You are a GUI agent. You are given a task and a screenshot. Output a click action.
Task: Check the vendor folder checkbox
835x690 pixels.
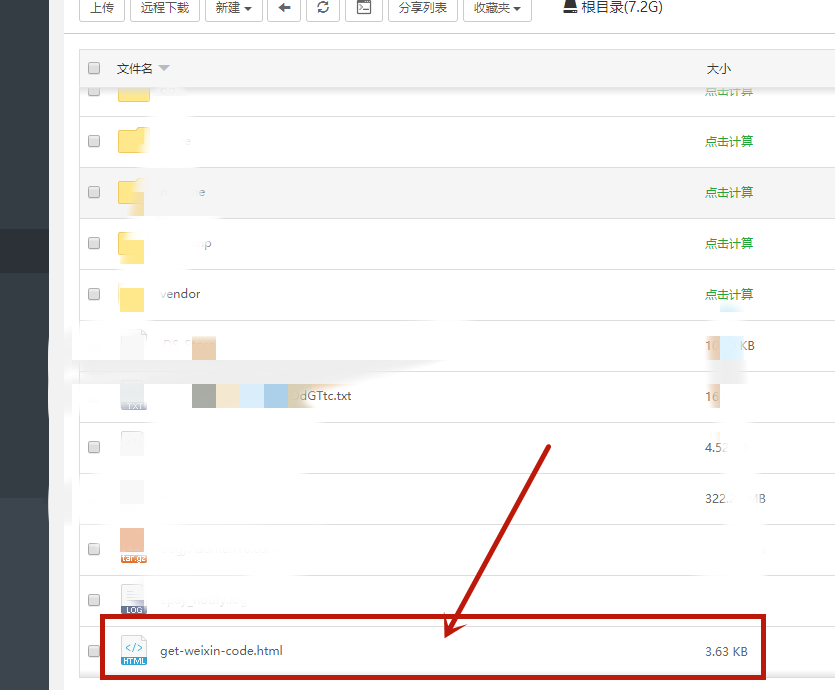tap(94, 294)
